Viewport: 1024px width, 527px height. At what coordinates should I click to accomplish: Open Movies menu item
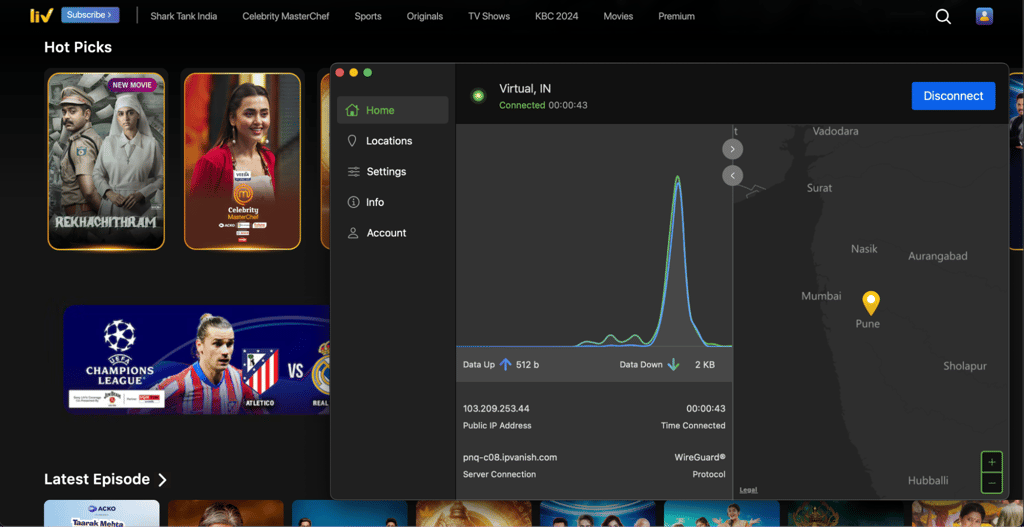point(618,16)
